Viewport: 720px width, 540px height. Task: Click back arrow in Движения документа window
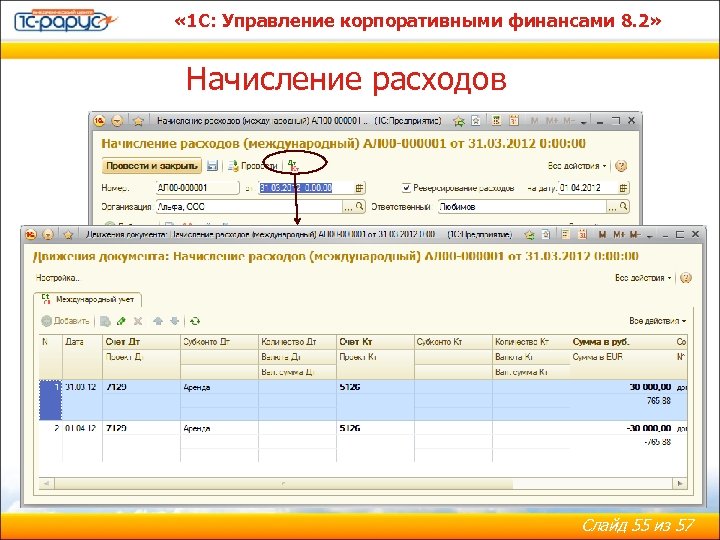48,235
